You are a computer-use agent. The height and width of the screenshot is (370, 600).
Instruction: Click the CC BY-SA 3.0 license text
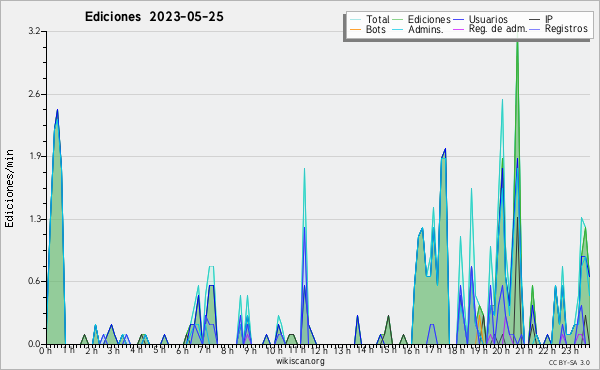coord(569,362)
